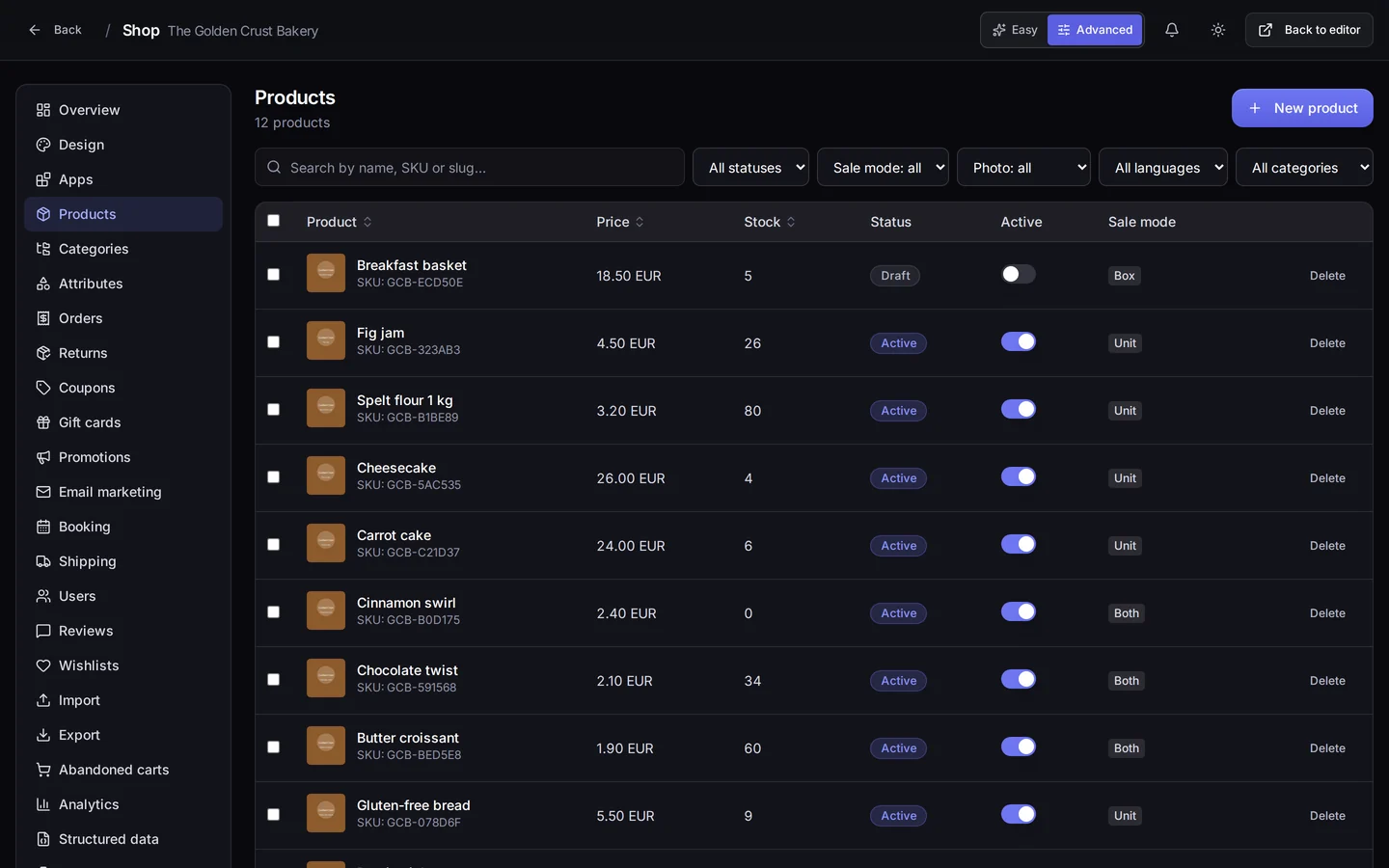Check the Breakfast basket row checkbox
The width and height of the screenshot is (1389, 868).
pyautogui.click(x=274, y=275)
